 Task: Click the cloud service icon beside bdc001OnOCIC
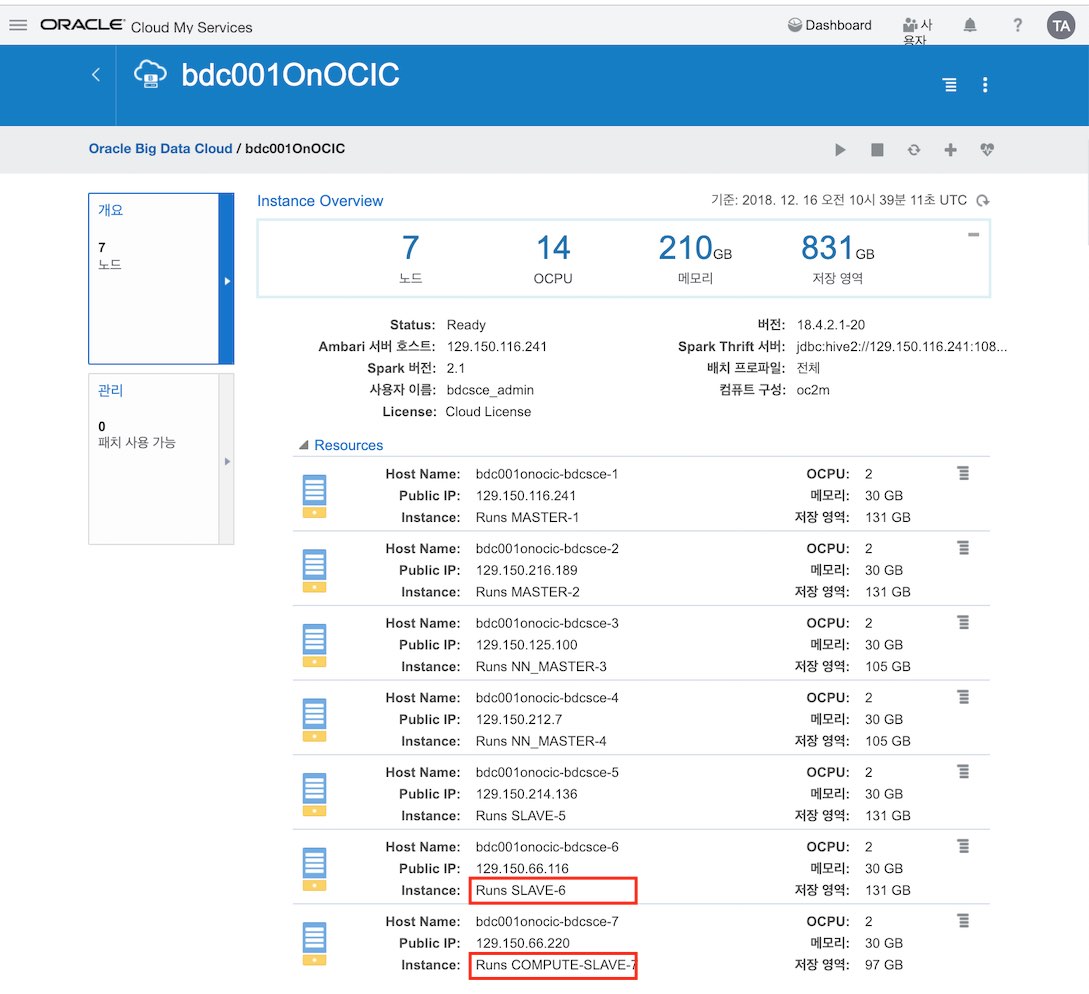(150, 74)
